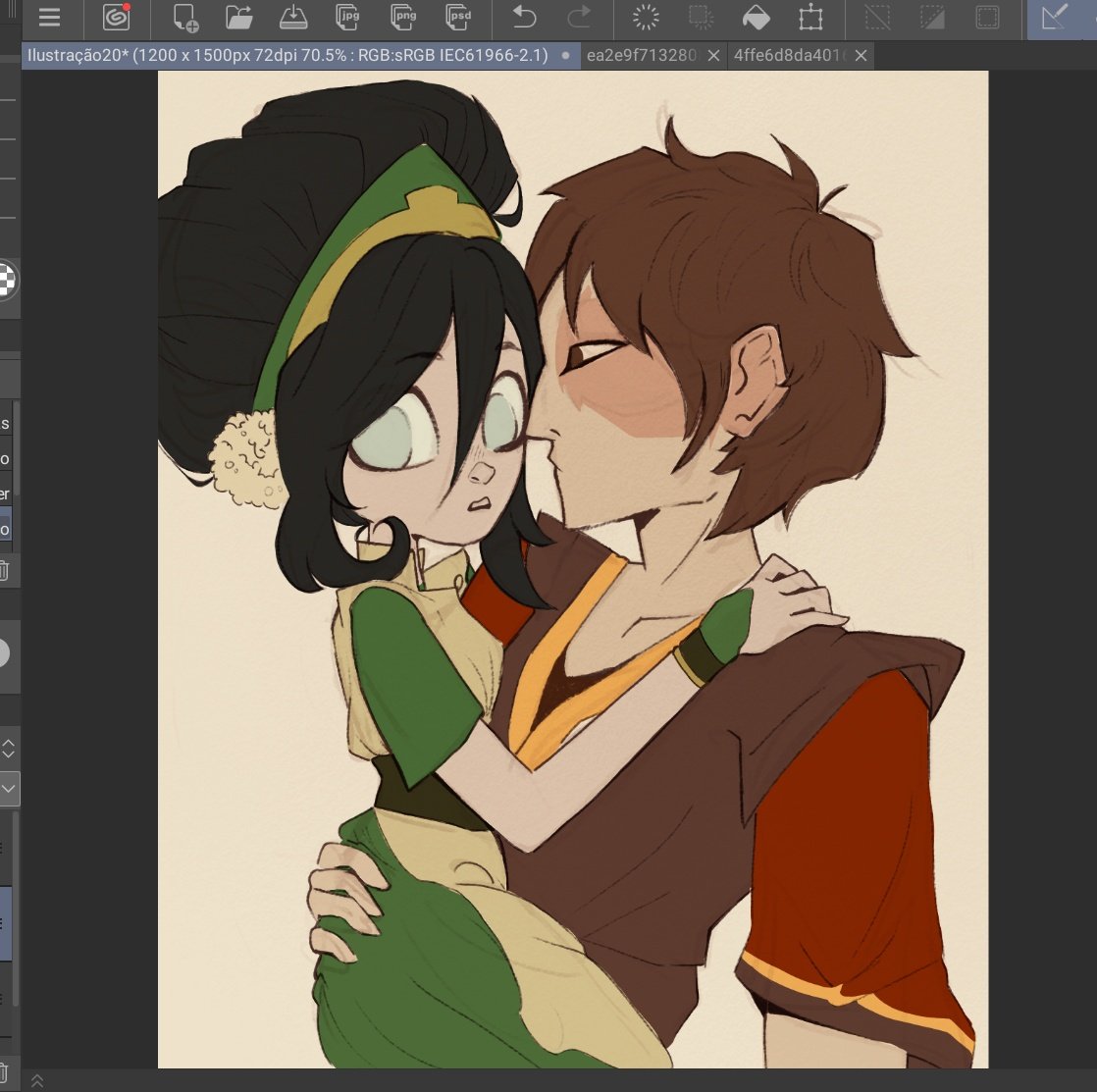Close the ea2e9f713280 tab
1097x1092 pixels.
coord(713,55)
